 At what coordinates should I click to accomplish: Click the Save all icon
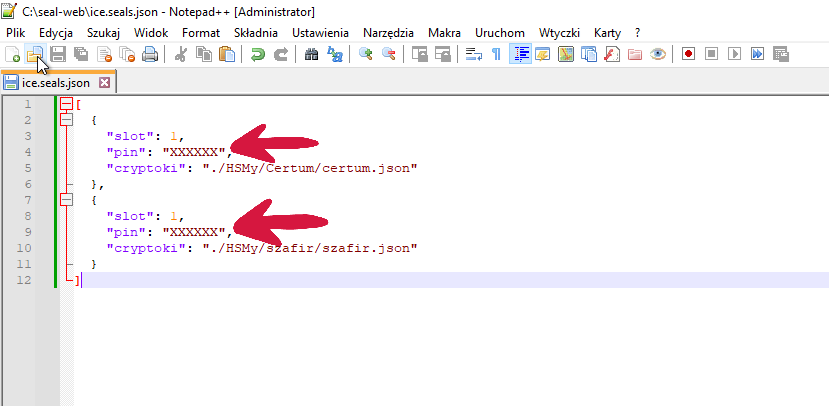[x=80, y=55]
